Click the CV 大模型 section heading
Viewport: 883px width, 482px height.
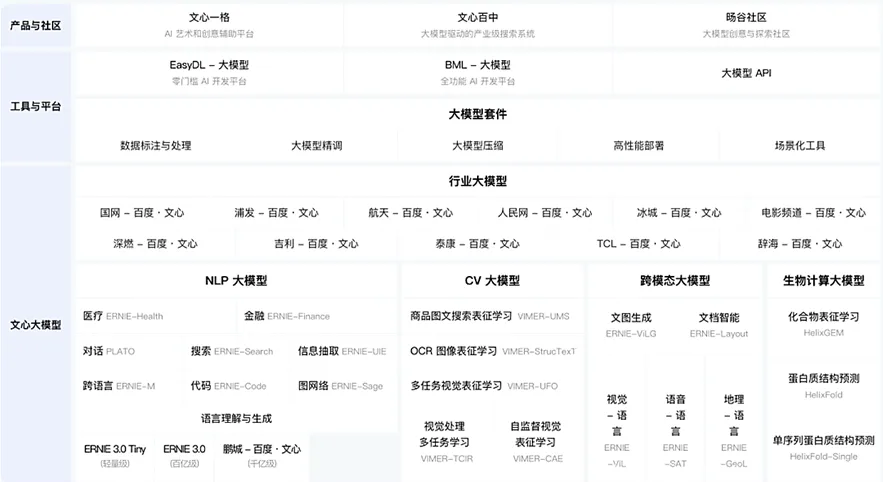coord(492,280)
